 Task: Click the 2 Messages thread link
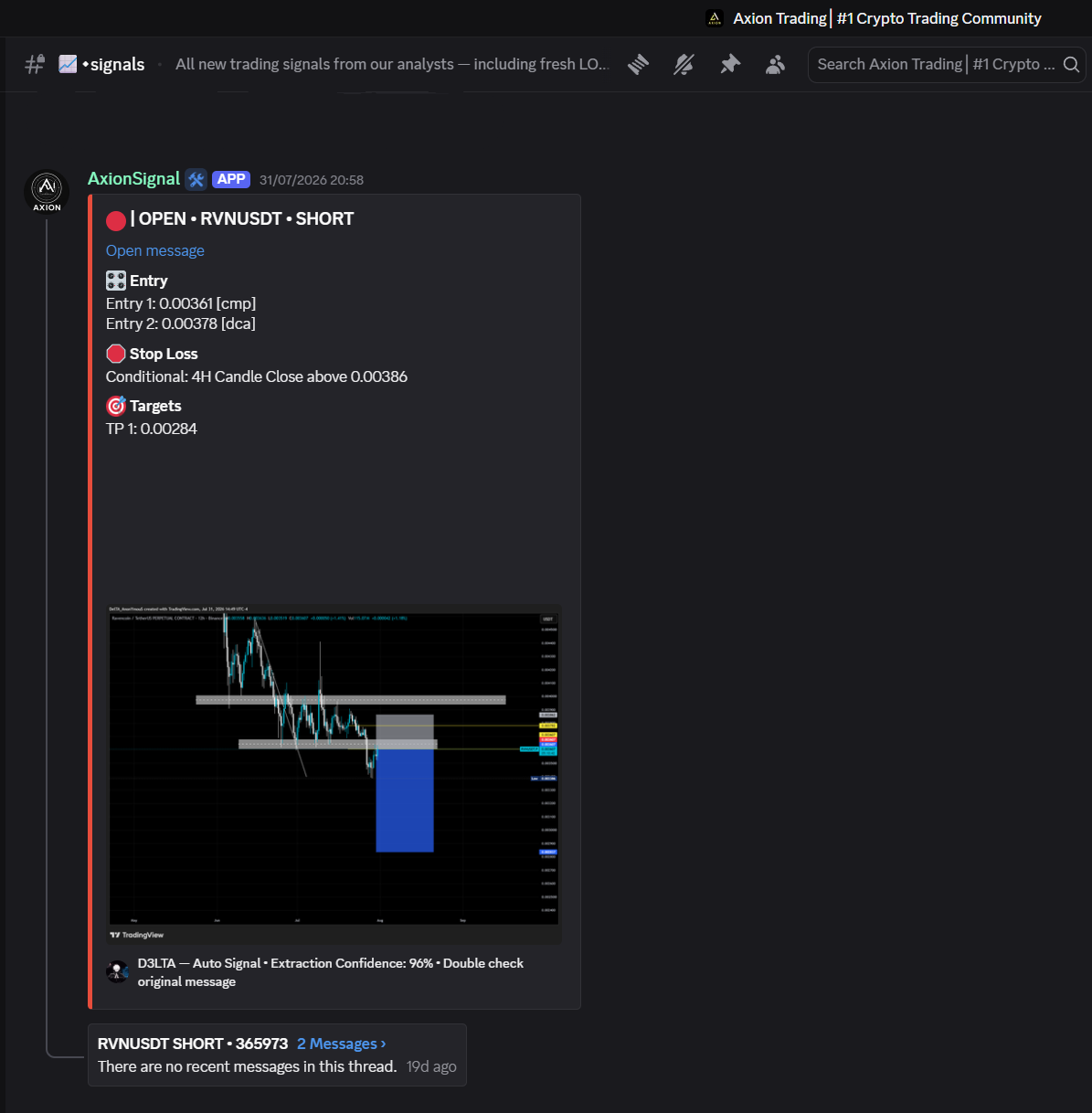click(x=342, y=1044)
